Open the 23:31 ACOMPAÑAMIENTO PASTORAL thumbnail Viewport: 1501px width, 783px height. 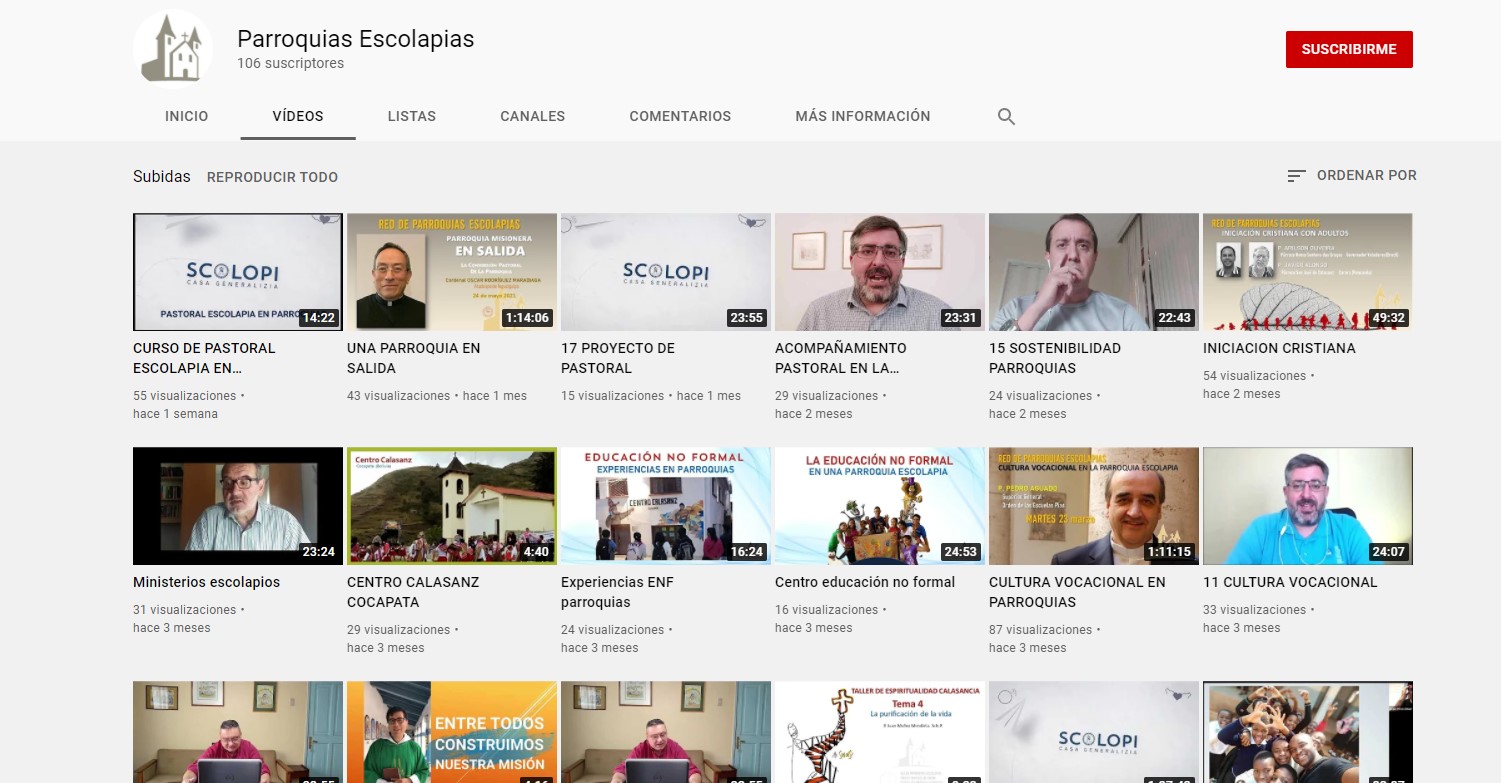[x=880, y=272]
